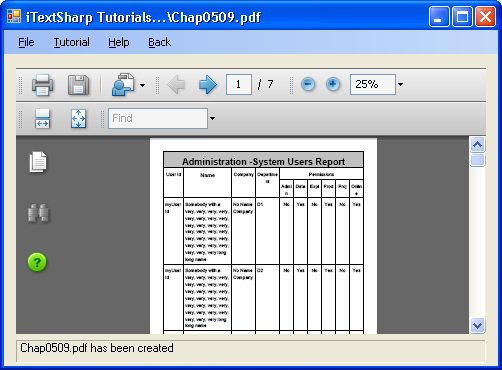Expand the 25% zoom level dropdown
The width and height of the screenshot is (502, 370).
pyautogui.click(x=400, y=84)
